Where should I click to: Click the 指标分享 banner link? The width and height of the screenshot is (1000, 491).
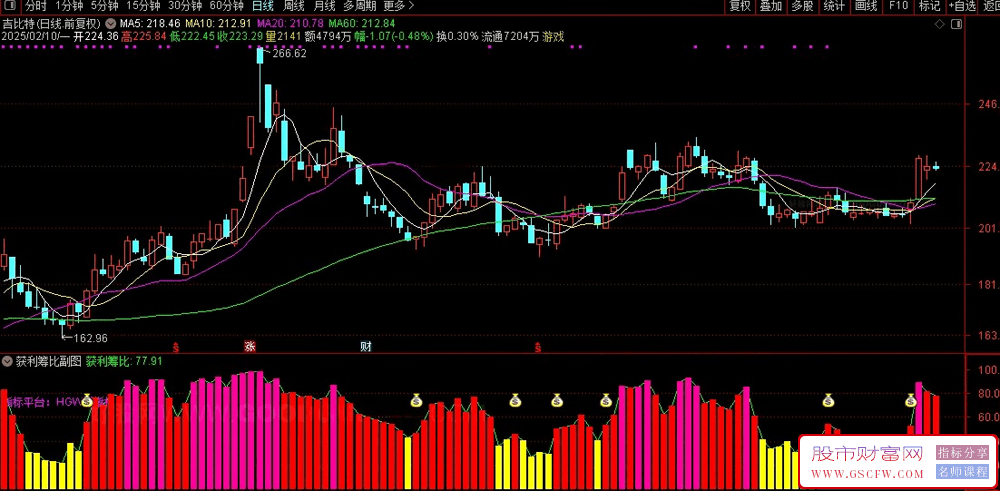[962, 453]
